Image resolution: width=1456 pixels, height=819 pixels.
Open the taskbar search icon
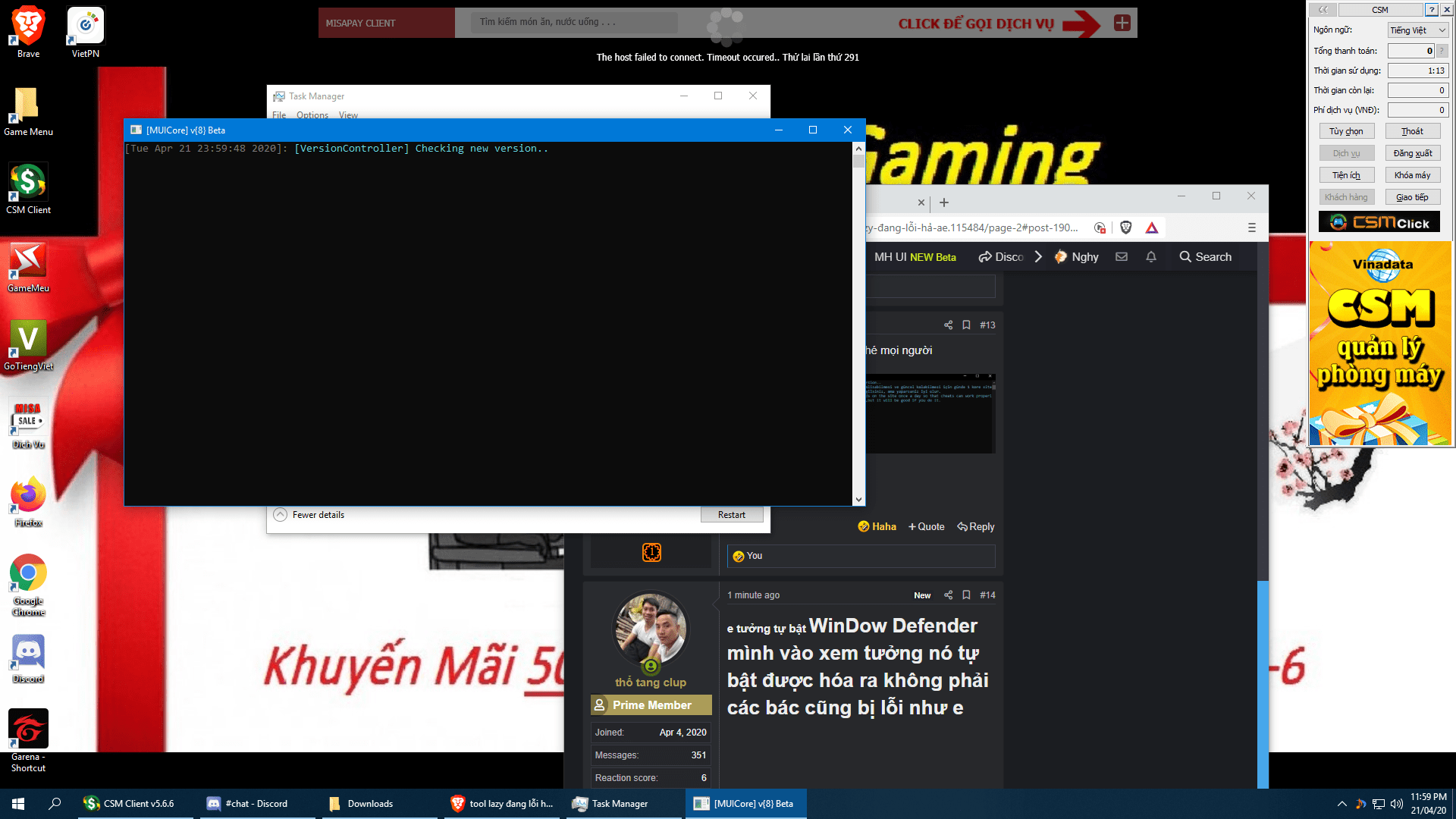[x=55, y=804]
